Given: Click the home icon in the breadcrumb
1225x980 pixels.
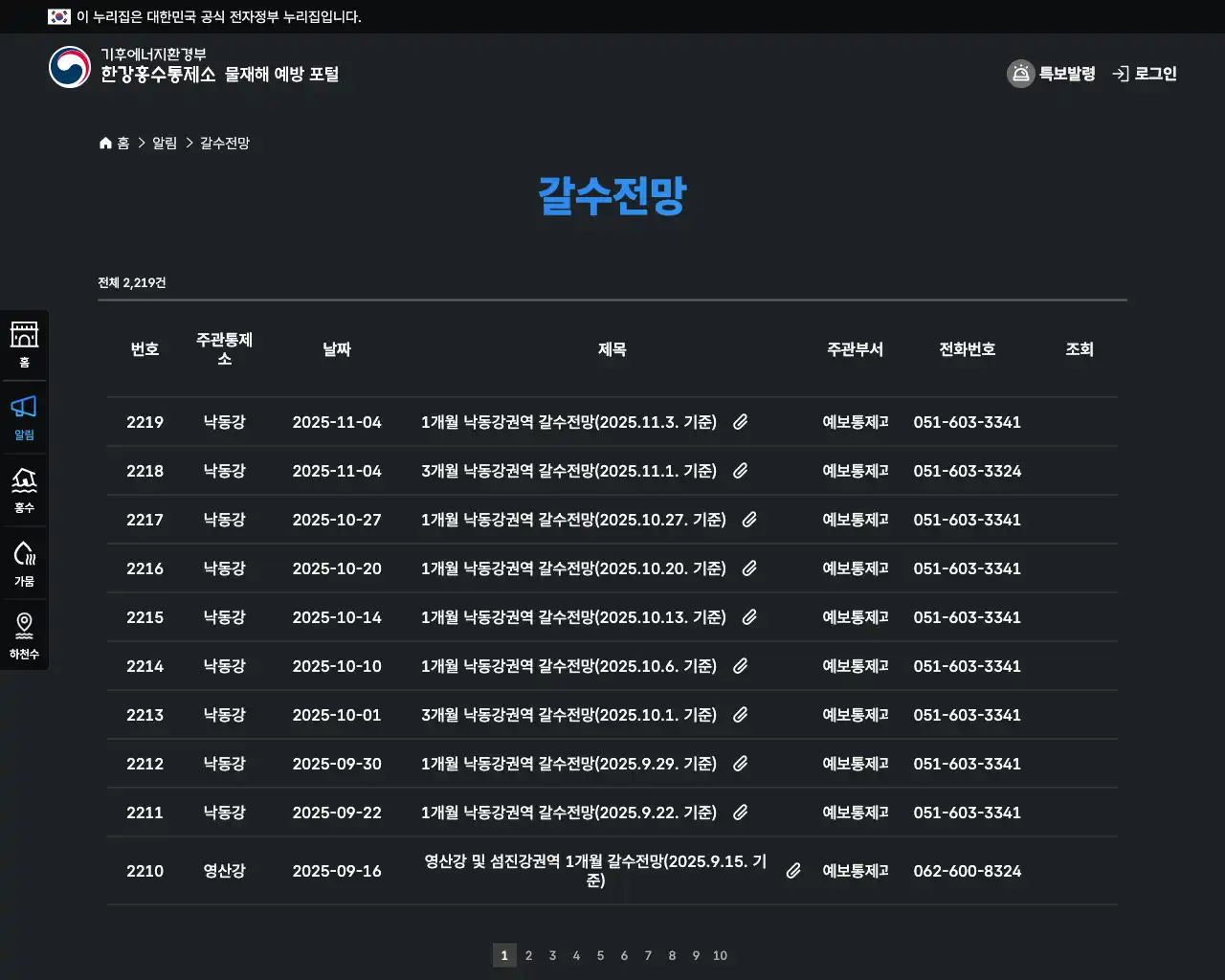Looking at the screenshot, I should [105, 142].
